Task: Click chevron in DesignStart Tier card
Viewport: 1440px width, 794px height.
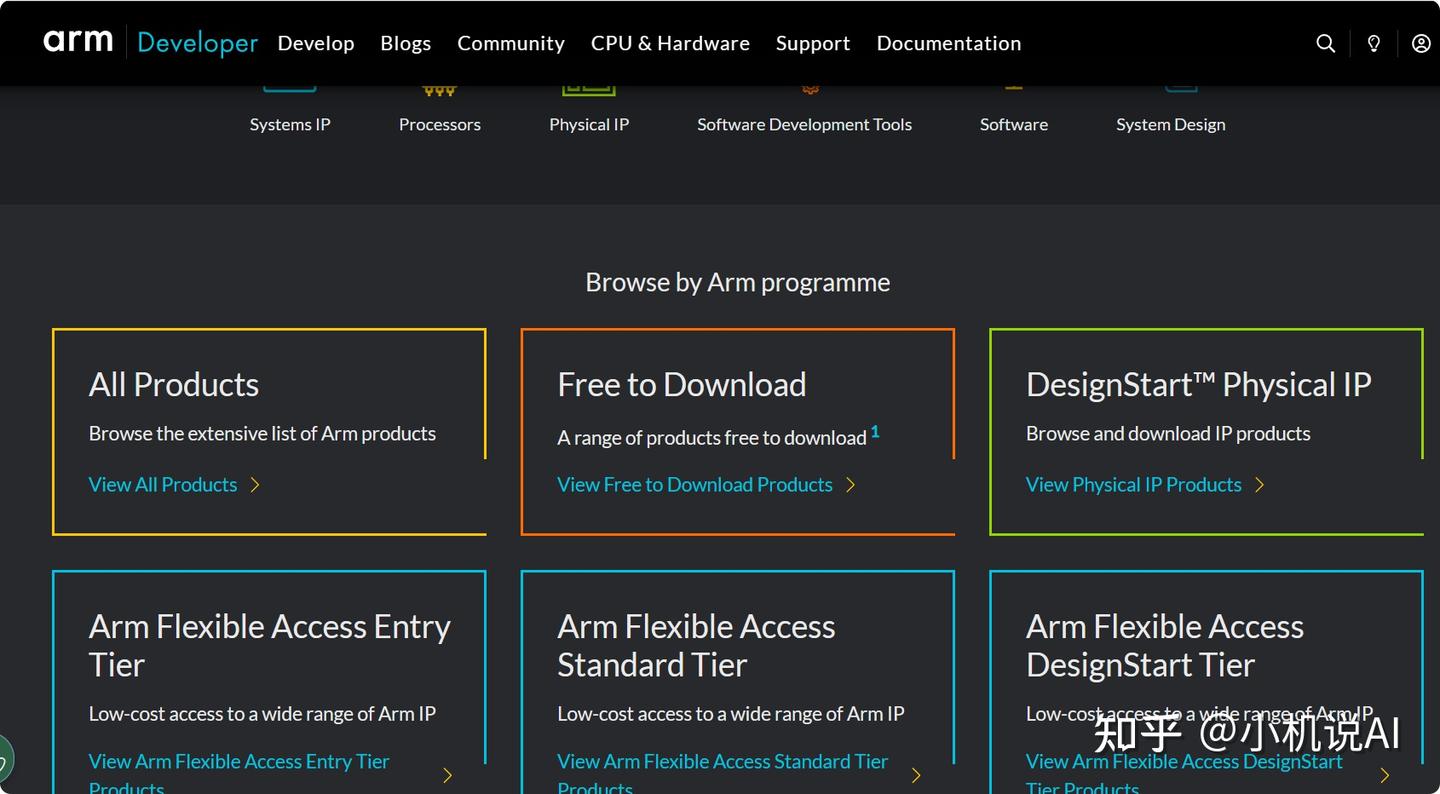Action: click(x=1385, y=775)
